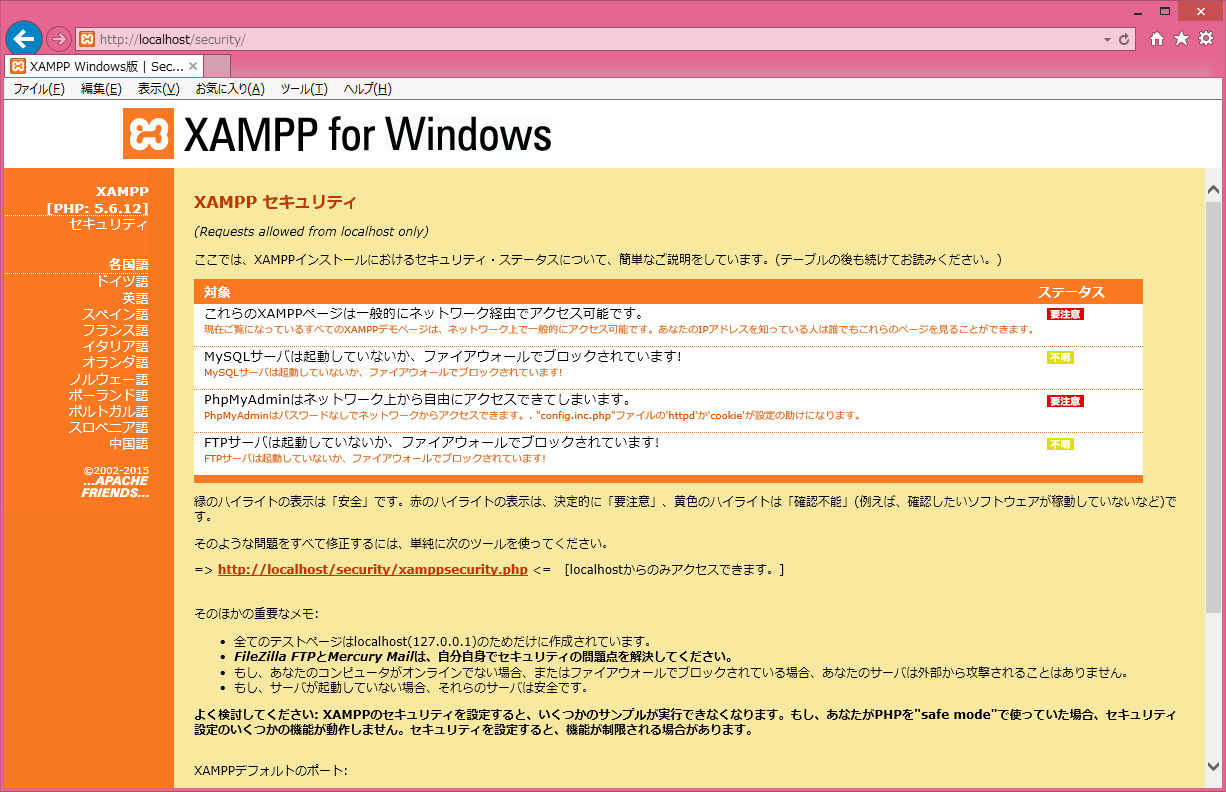The height and width of the screenshot is (792, 1226).
Task: Select 英語 language in sidebar
Action: [x=135, y=298]
